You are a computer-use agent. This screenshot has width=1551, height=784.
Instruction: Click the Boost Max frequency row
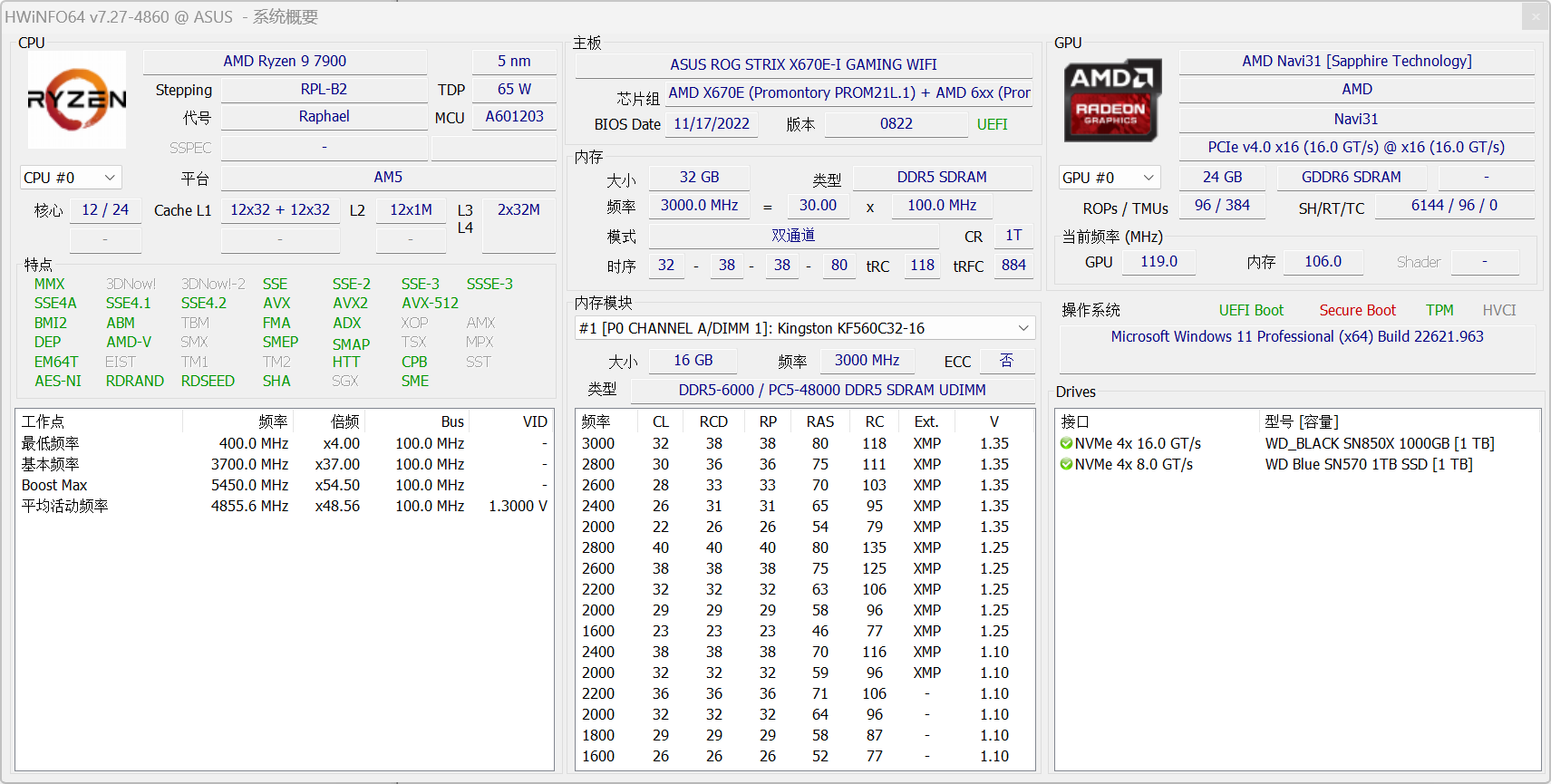(x=285, y=485)
